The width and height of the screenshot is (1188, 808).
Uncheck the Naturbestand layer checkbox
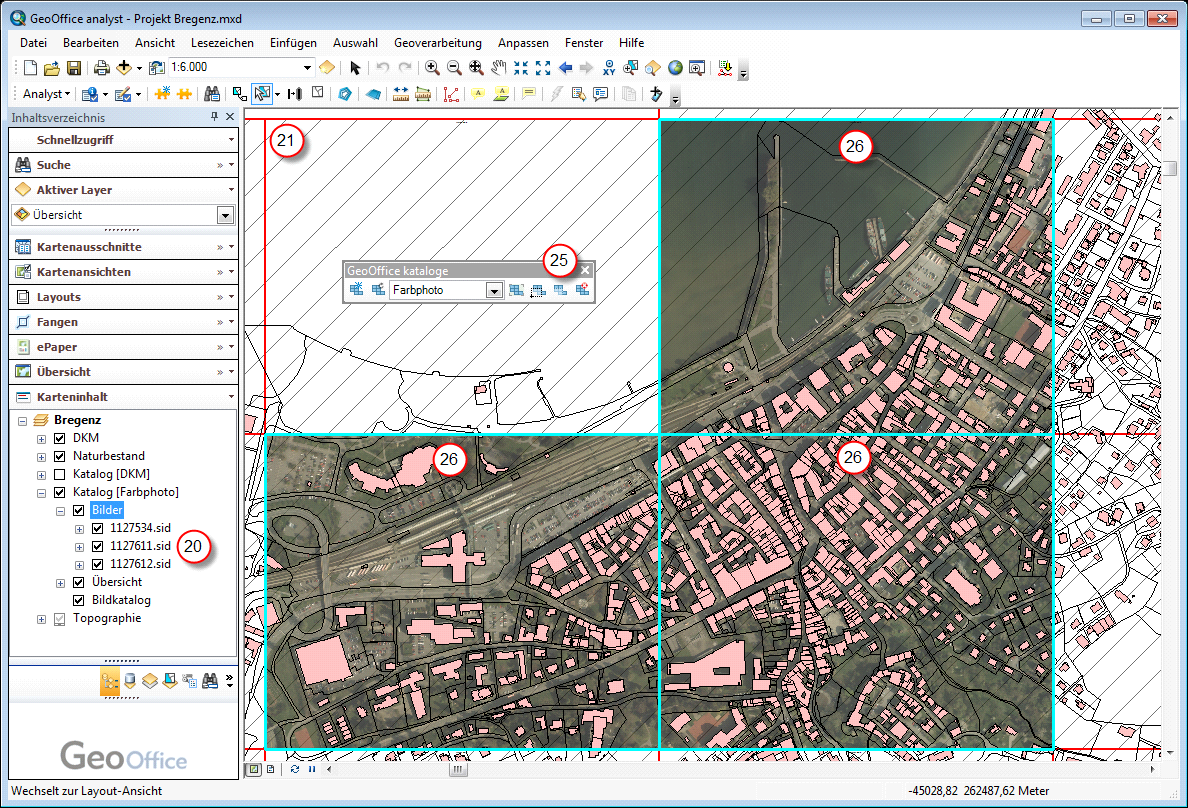tap(59, 456)
